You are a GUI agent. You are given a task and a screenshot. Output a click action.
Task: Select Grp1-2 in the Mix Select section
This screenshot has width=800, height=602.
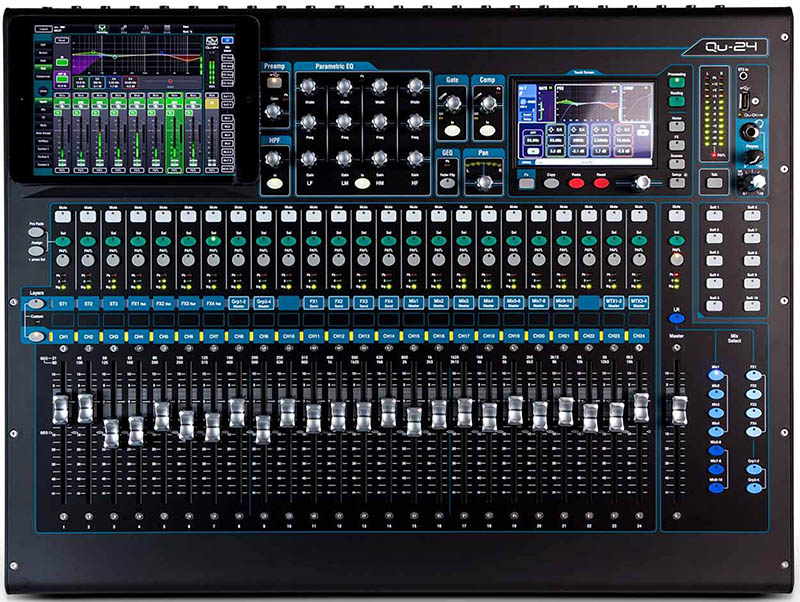[754, 469]
